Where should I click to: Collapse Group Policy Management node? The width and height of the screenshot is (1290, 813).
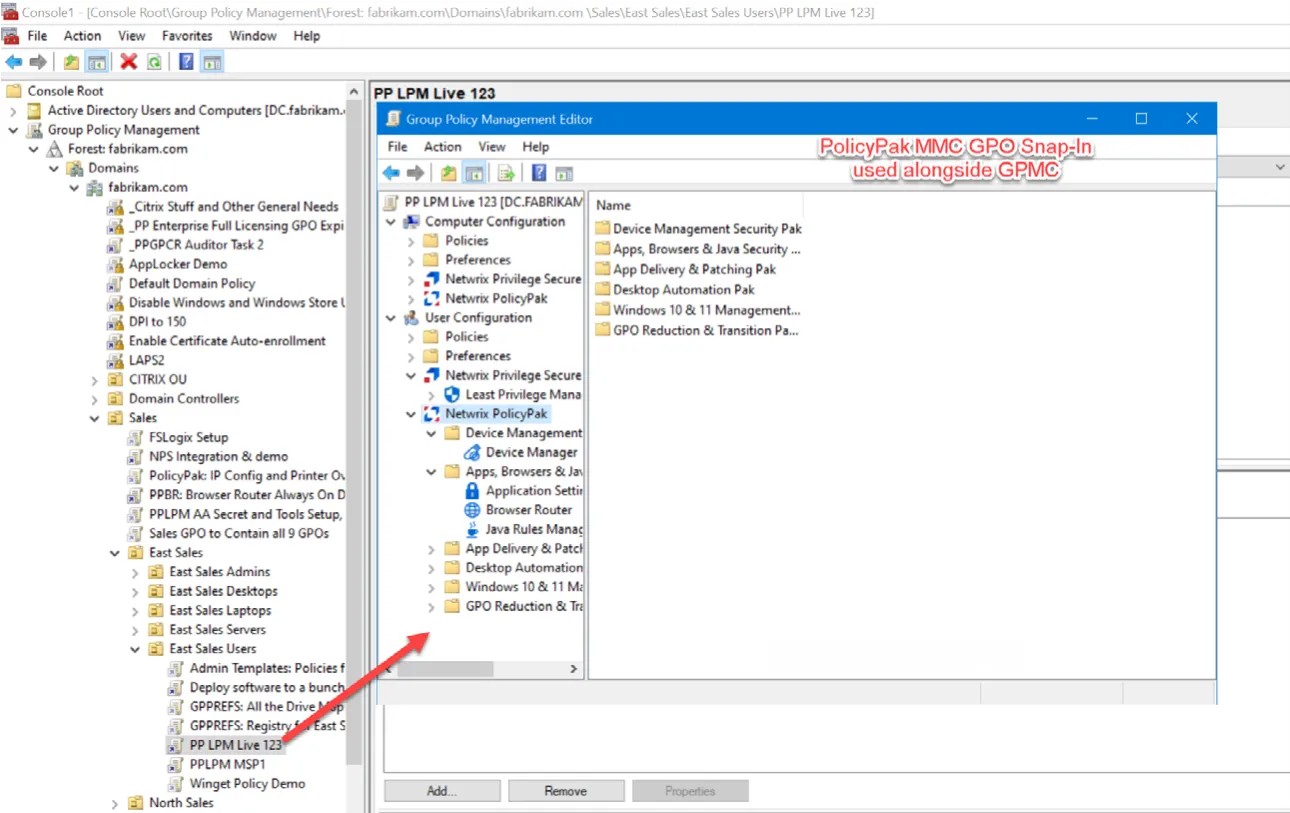13,130
